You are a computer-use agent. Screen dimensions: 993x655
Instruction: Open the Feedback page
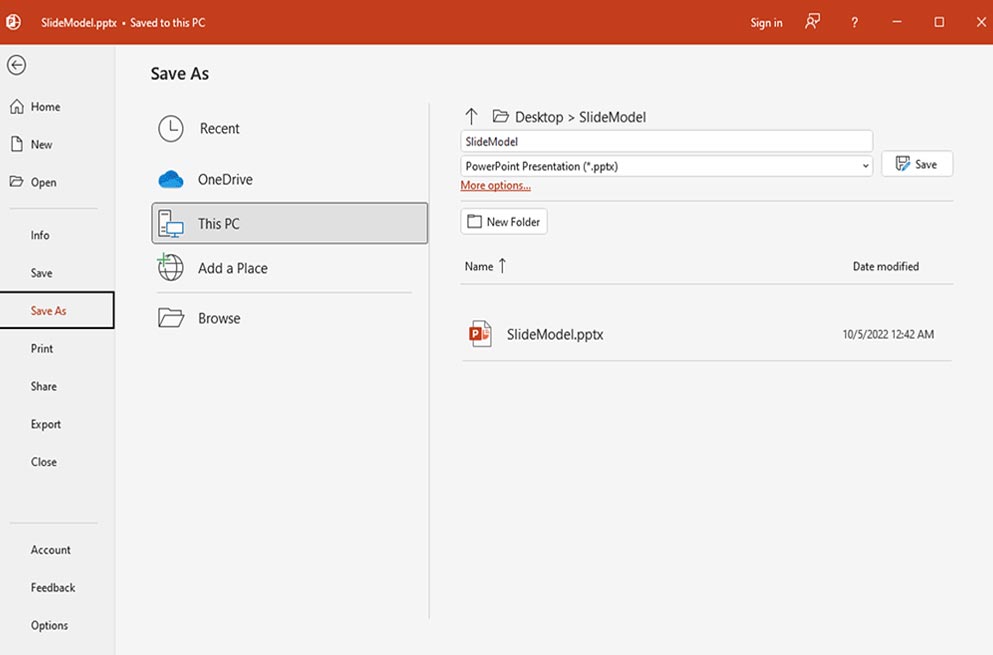53,588
